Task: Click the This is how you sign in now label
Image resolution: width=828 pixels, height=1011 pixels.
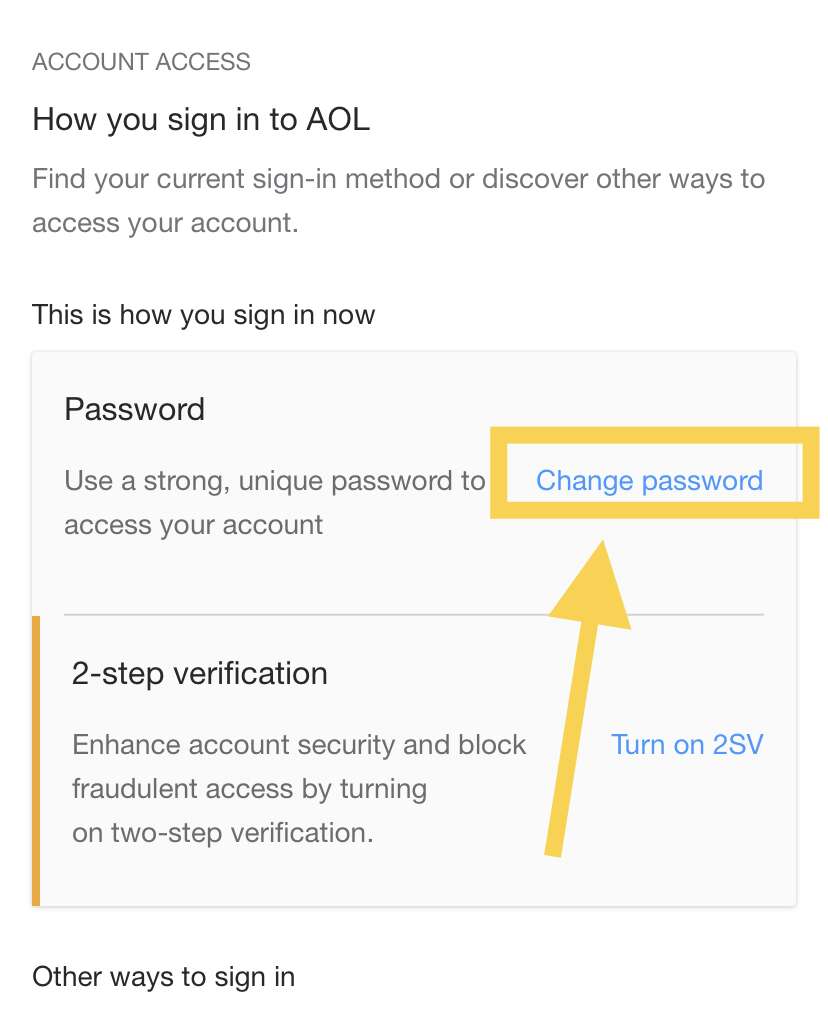Action: coord(203,314)
